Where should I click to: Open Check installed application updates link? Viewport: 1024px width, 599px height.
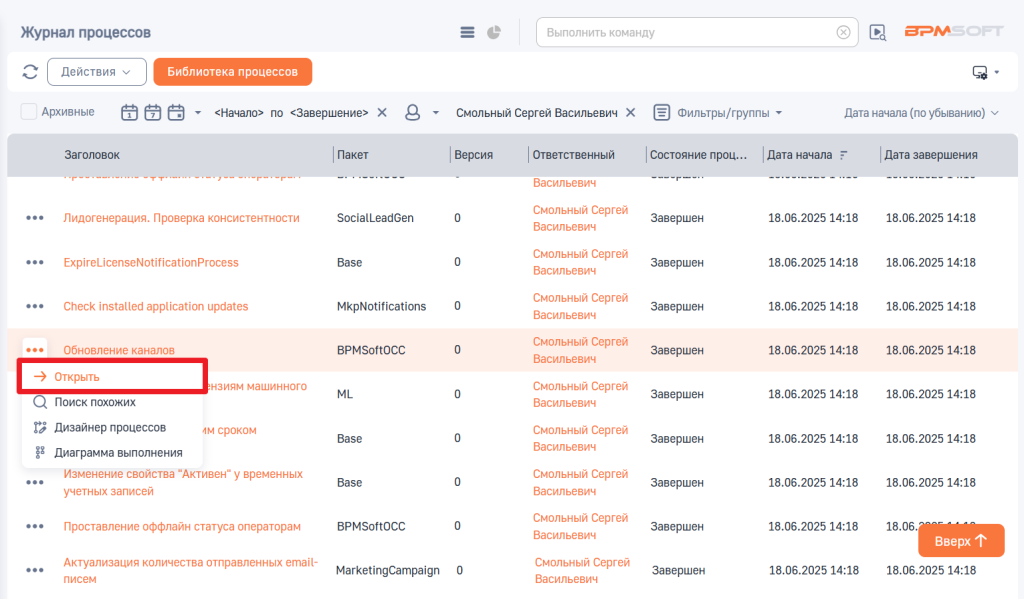155,306
